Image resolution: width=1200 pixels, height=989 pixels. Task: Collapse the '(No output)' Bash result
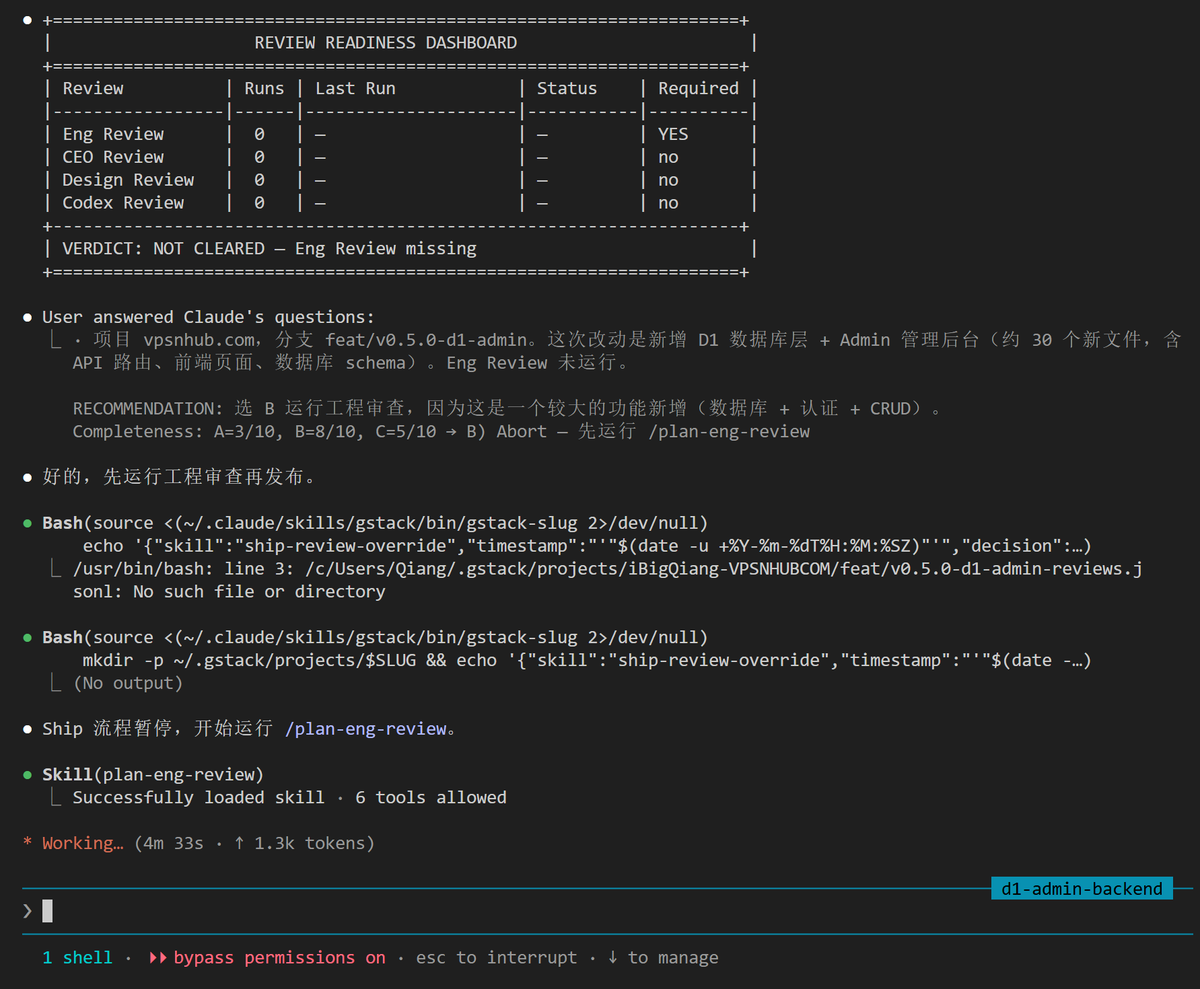(x=57, y=682)
